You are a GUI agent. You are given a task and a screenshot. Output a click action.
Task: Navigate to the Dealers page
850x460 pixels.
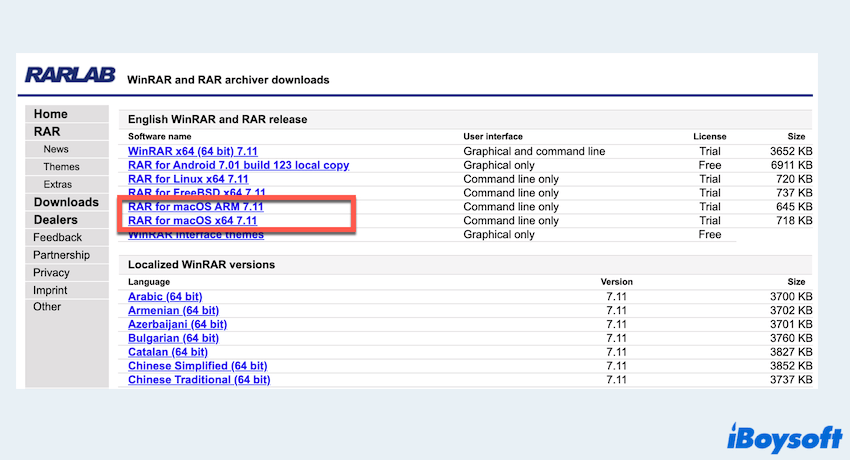(56, 220)
